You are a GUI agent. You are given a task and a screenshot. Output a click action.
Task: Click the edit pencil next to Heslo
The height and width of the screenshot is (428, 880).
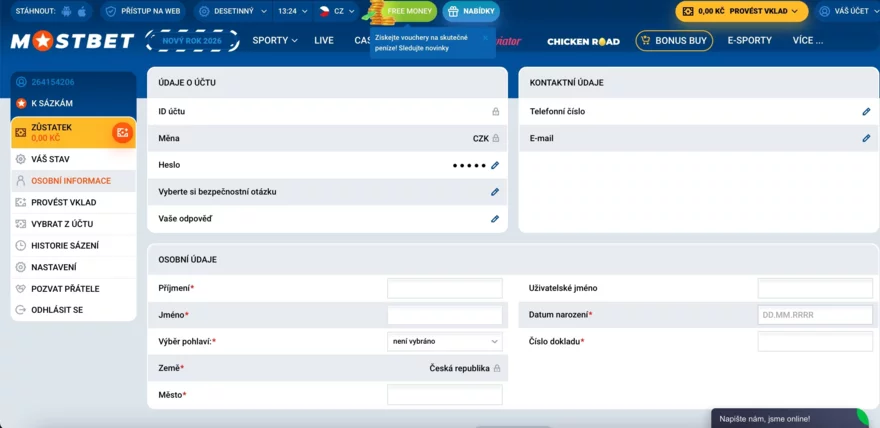[x=494, y=165]
